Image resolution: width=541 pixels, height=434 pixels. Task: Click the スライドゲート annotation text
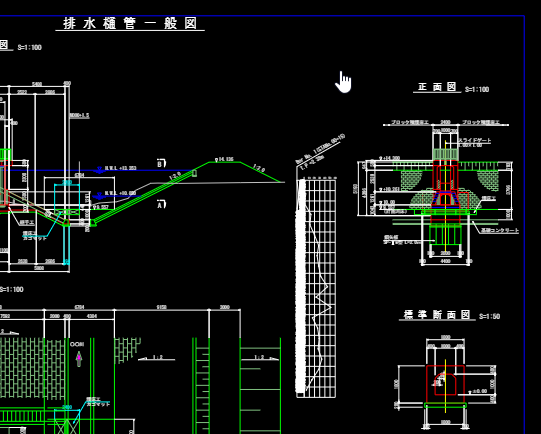tap(474, 140)
